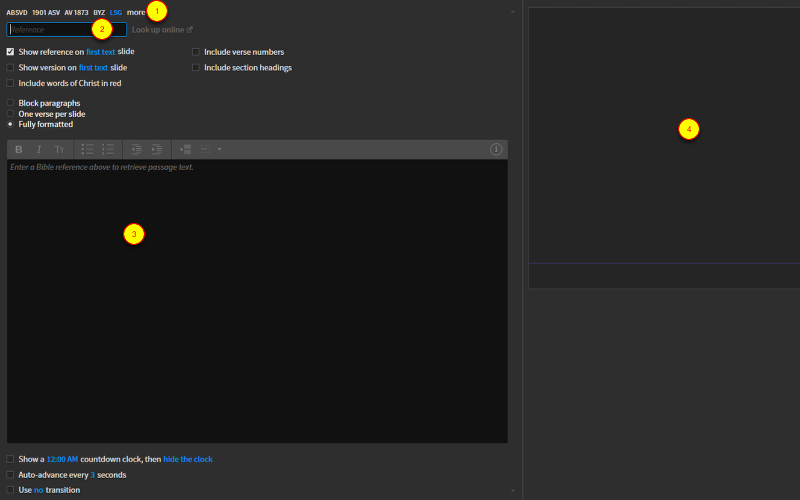Select the One verse per slide option

[x=10, y=114]
